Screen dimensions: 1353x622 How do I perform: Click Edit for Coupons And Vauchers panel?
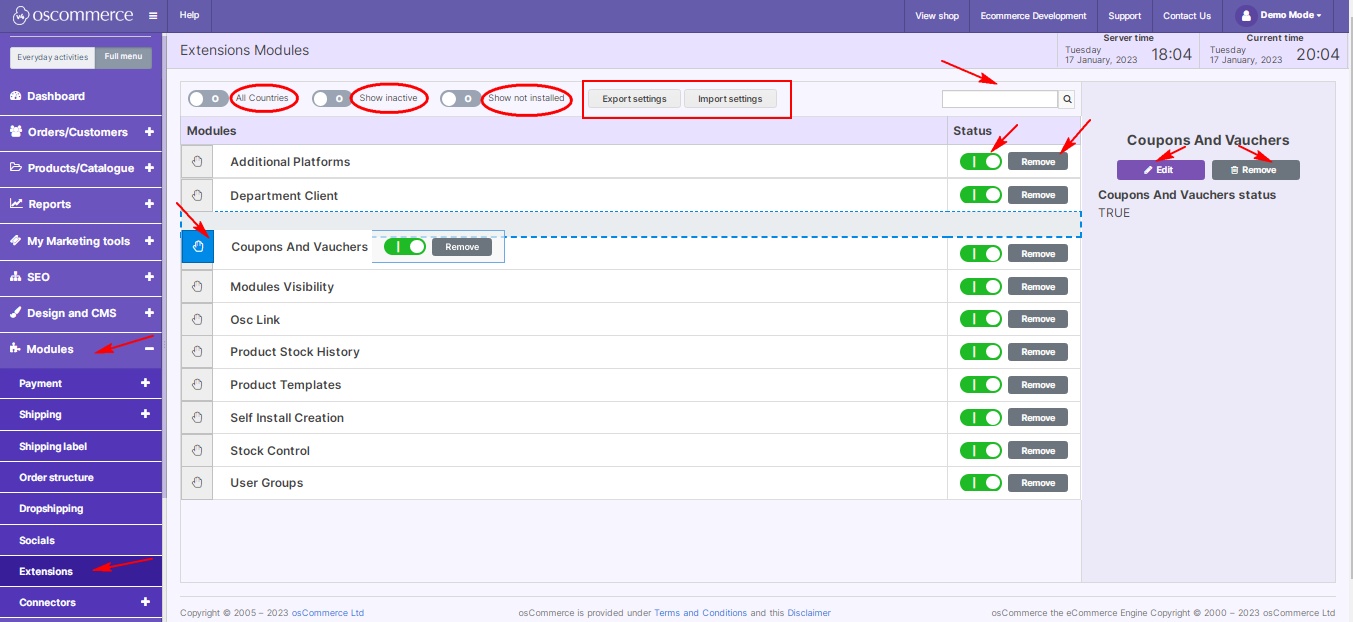click(x=1160, y=170)
